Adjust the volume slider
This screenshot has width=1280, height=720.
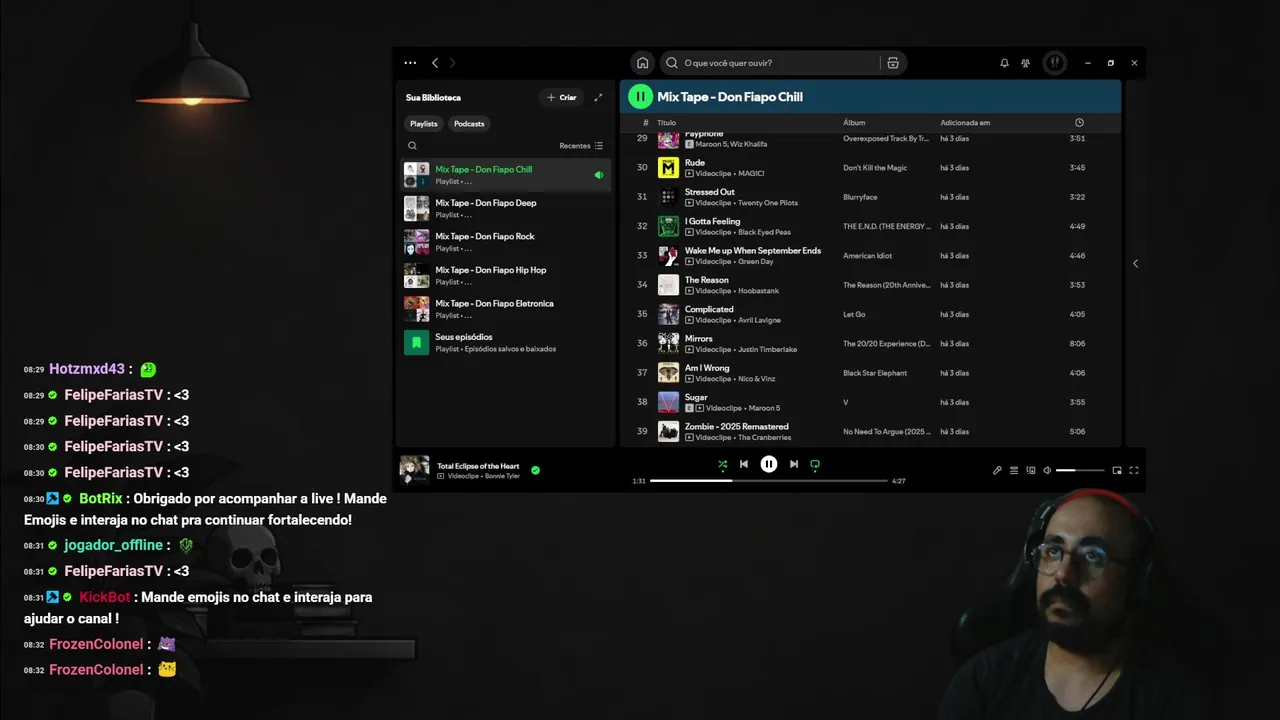[1080, 470]
